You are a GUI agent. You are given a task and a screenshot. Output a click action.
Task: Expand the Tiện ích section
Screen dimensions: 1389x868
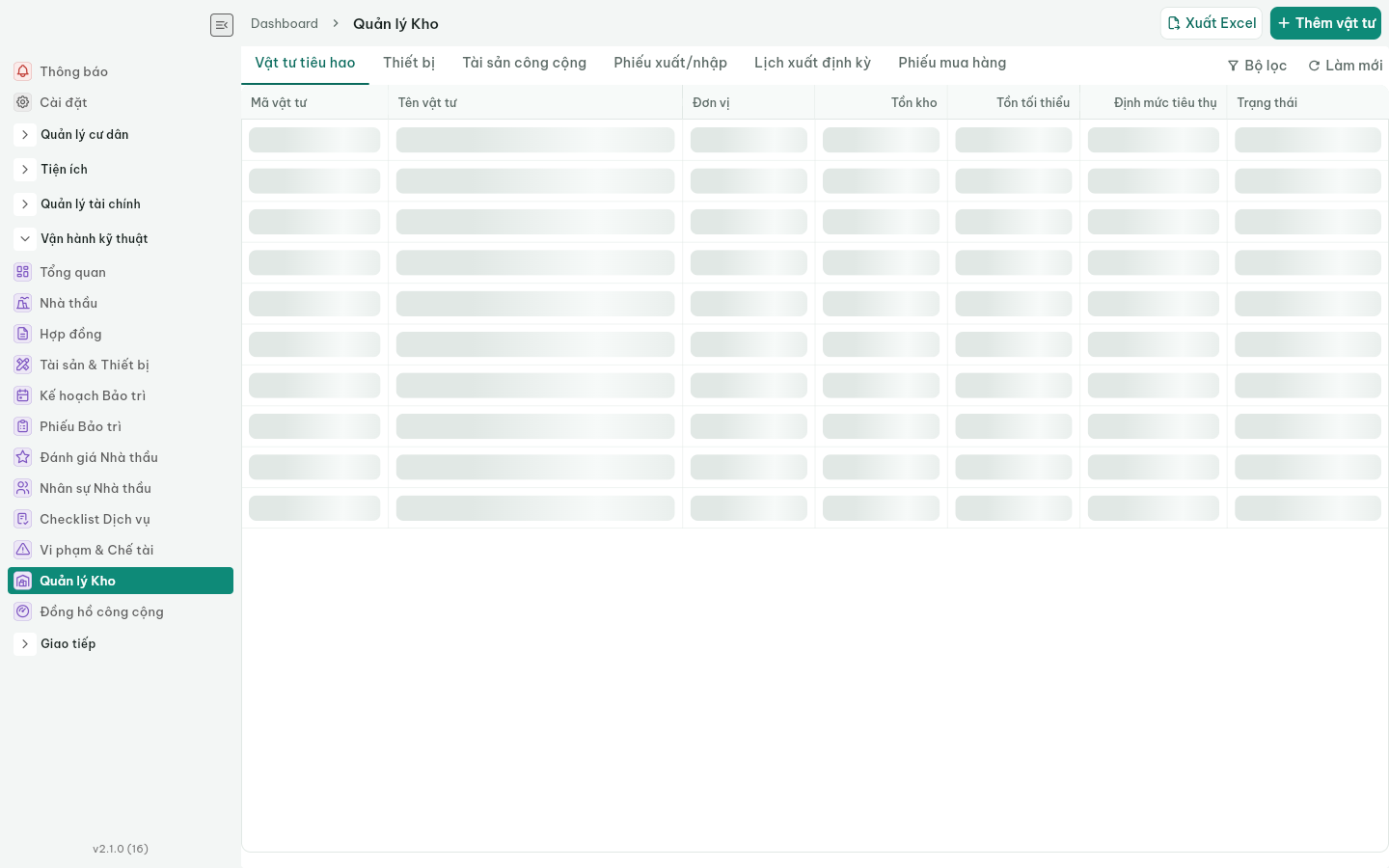coord(25,170)
